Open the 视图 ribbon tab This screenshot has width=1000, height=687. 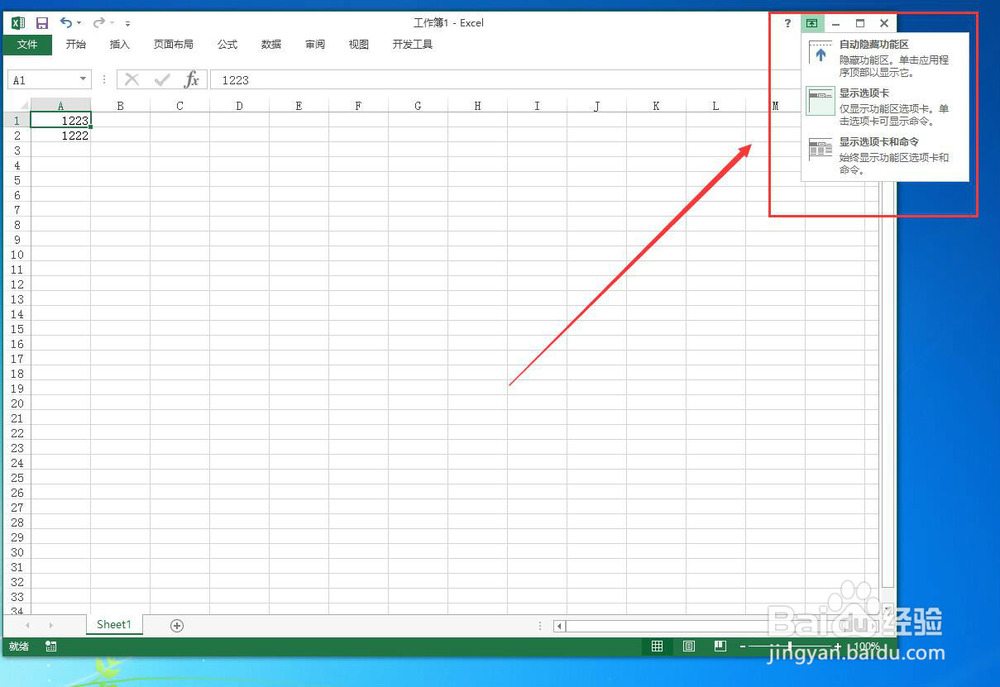click(358, 44)
